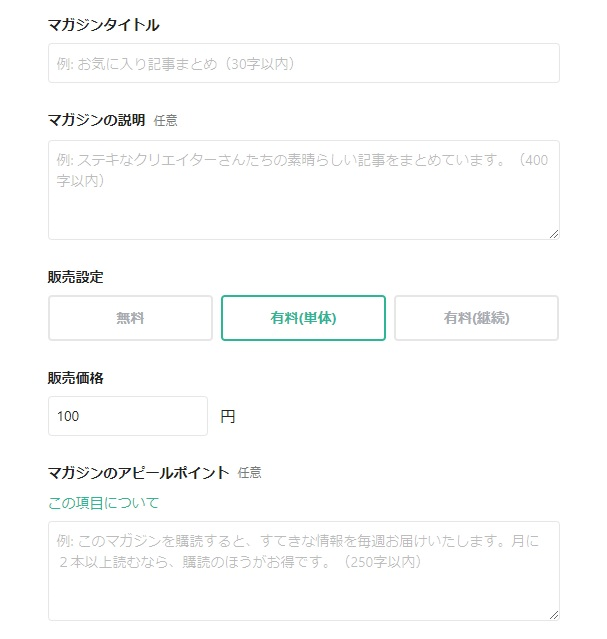This screenshot has height=639, width=607.
Task: Open the この項目について link
Action: tap(103, 503)
